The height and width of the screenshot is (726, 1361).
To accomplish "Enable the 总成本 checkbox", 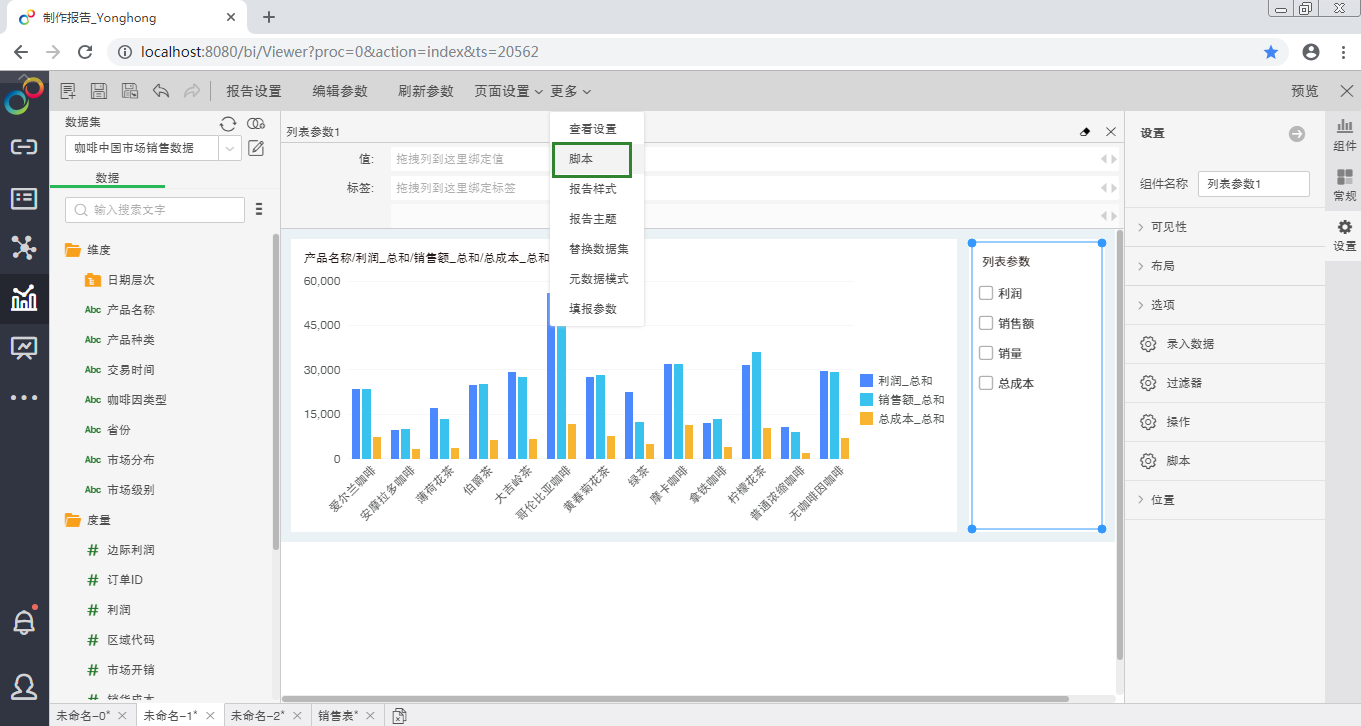I will tap(986, 383).
